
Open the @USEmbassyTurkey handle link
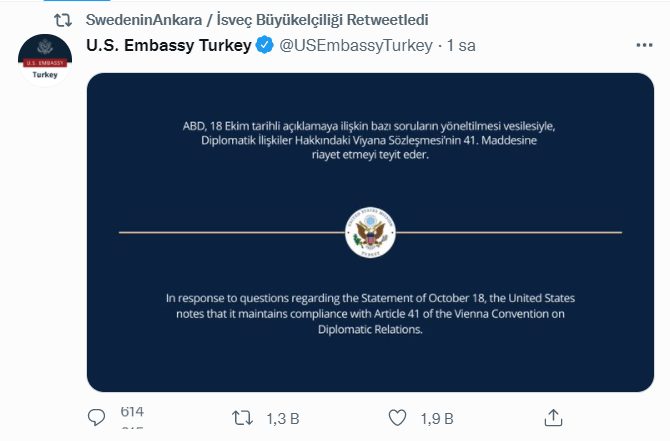click(x=356, y=45)
